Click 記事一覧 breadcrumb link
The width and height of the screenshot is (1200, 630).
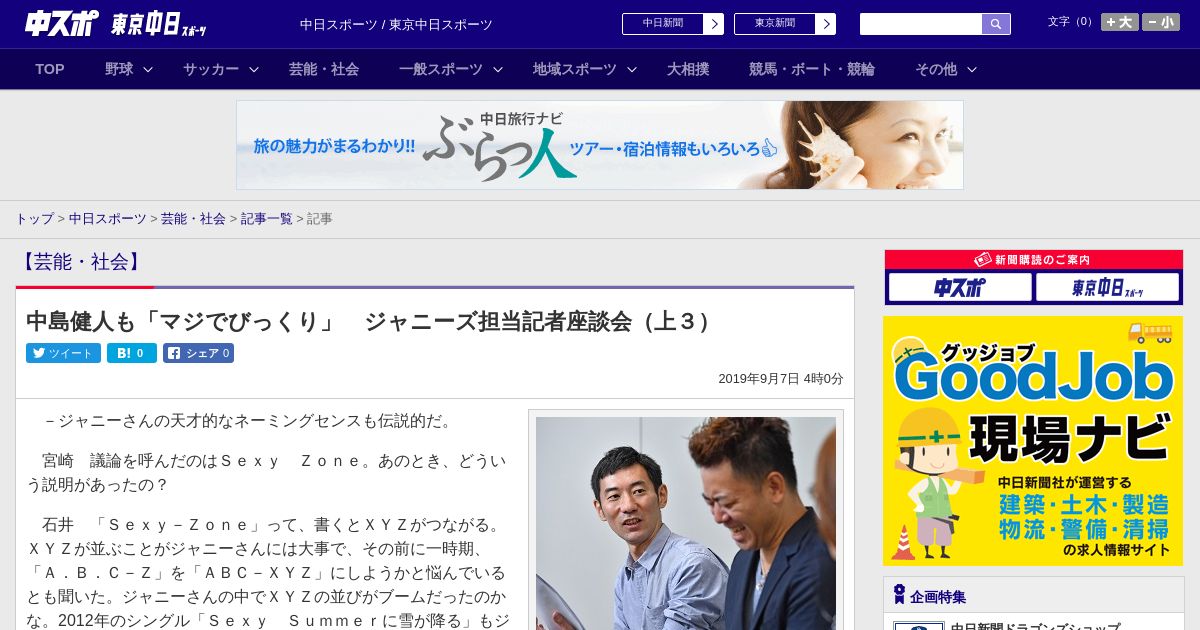coord(267,218)
